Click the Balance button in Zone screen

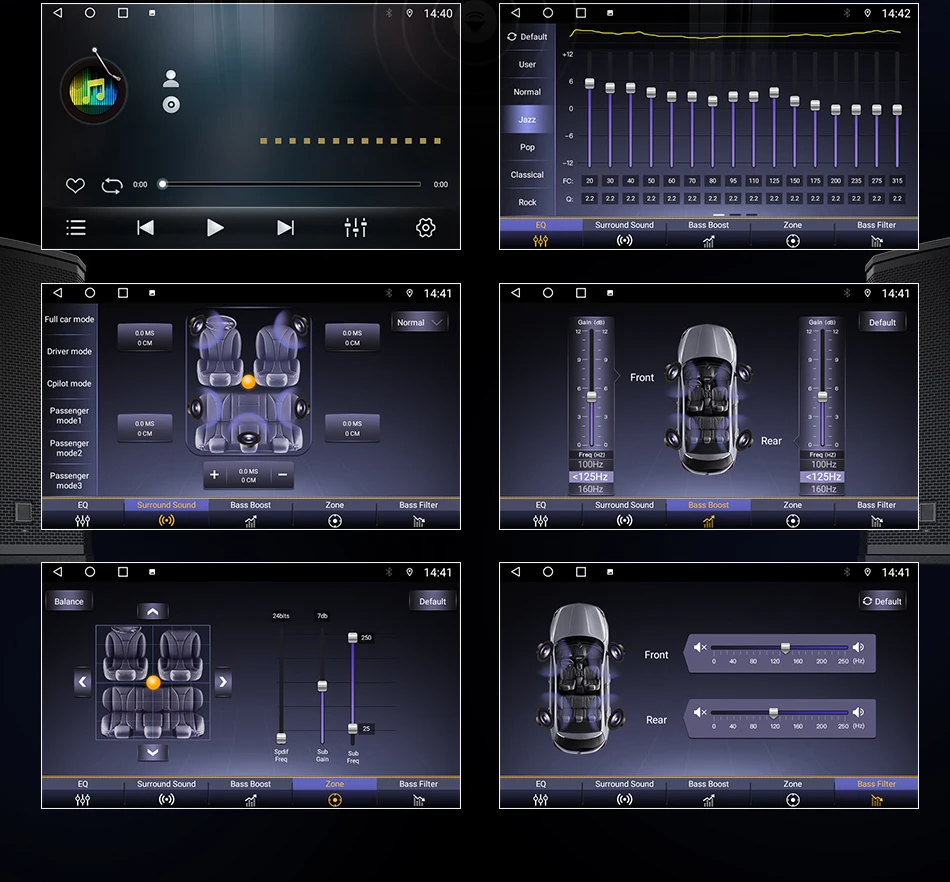tap(68, 602)
